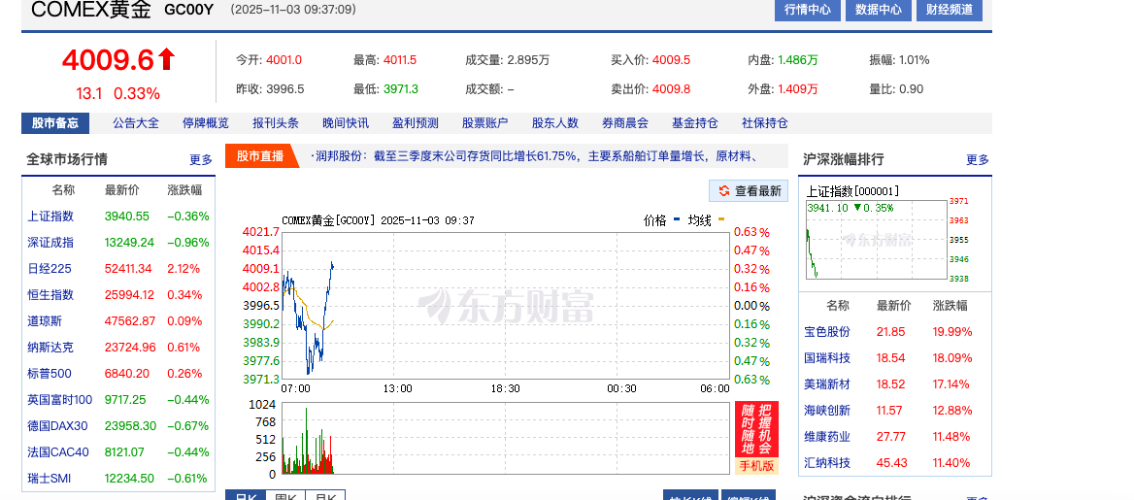This screenshot has height=500, width=1134.
Task: Click the 查看最新 refresh icon
Action: [723, 191]
